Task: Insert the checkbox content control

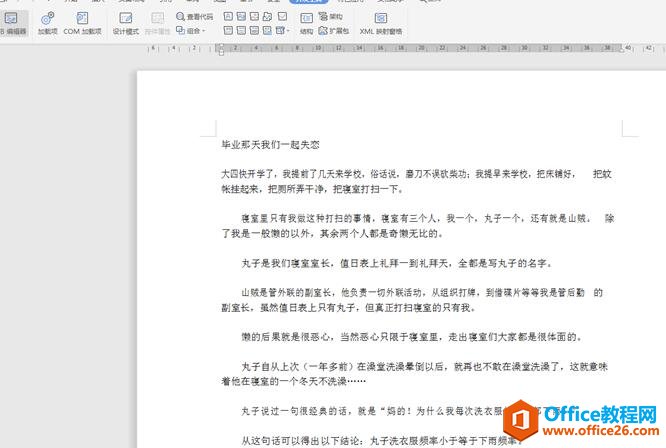Action: point(282,17)
